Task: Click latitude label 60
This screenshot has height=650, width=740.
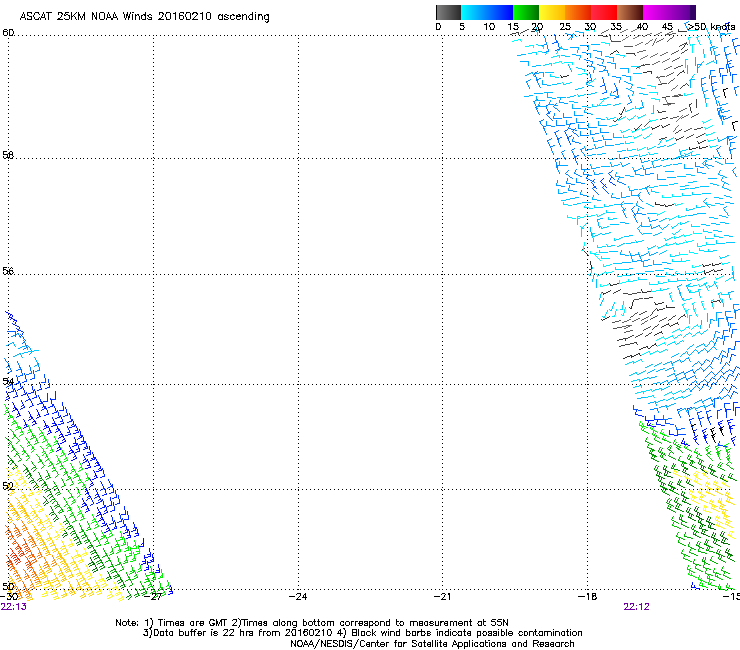Action: 8,33
